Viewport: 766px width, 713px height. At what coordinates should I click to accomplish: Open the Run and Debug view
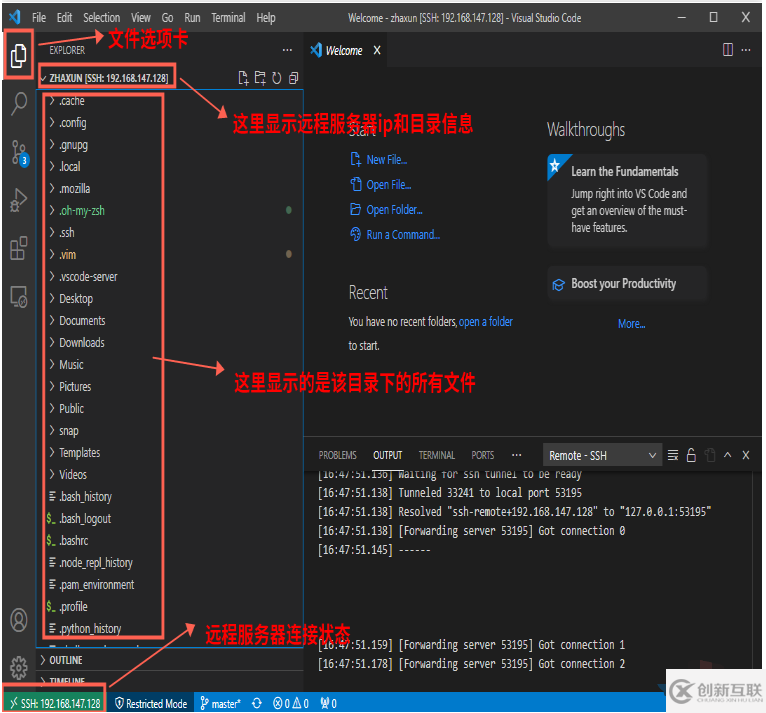(18, 200)
